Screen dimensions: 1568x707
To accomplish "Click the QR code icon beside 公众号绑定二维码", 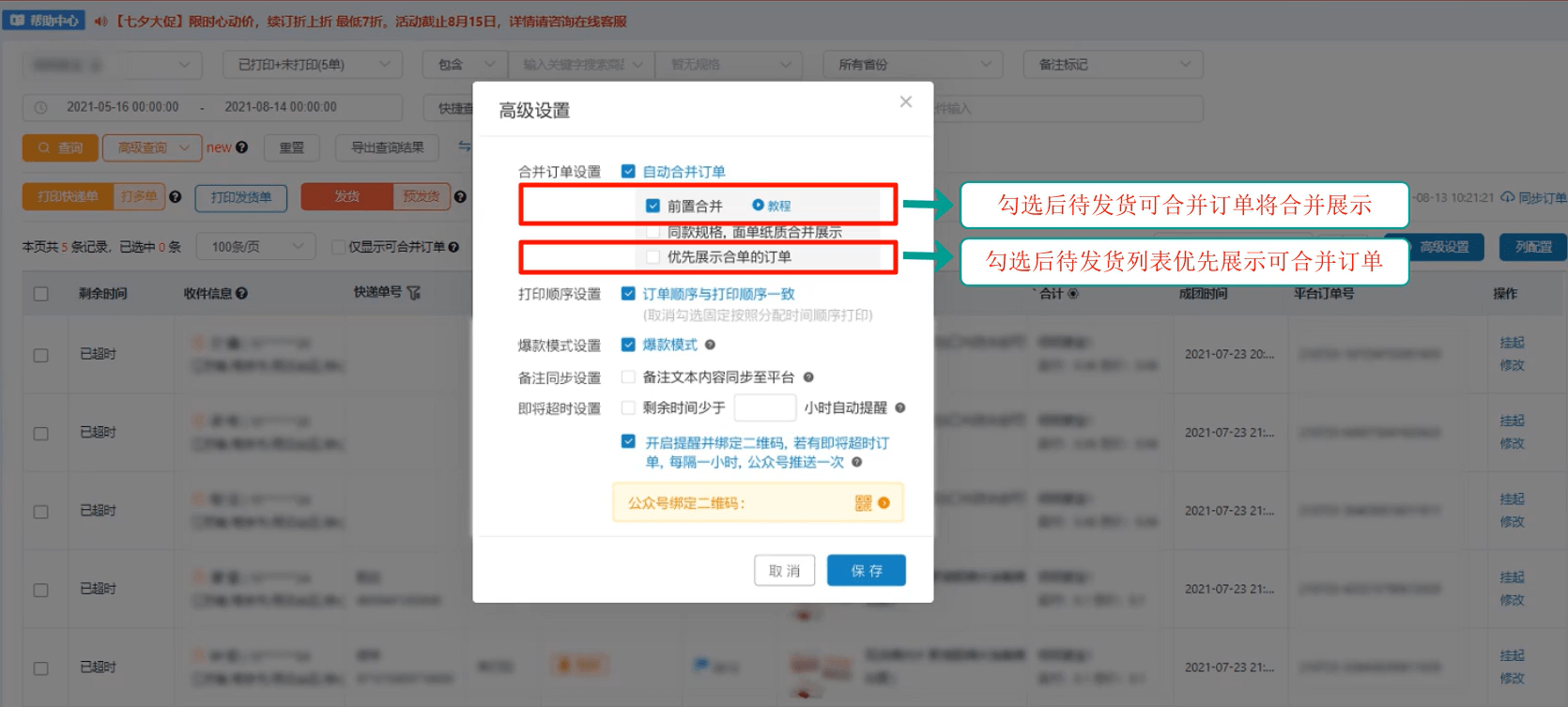I will pos(863,503).
